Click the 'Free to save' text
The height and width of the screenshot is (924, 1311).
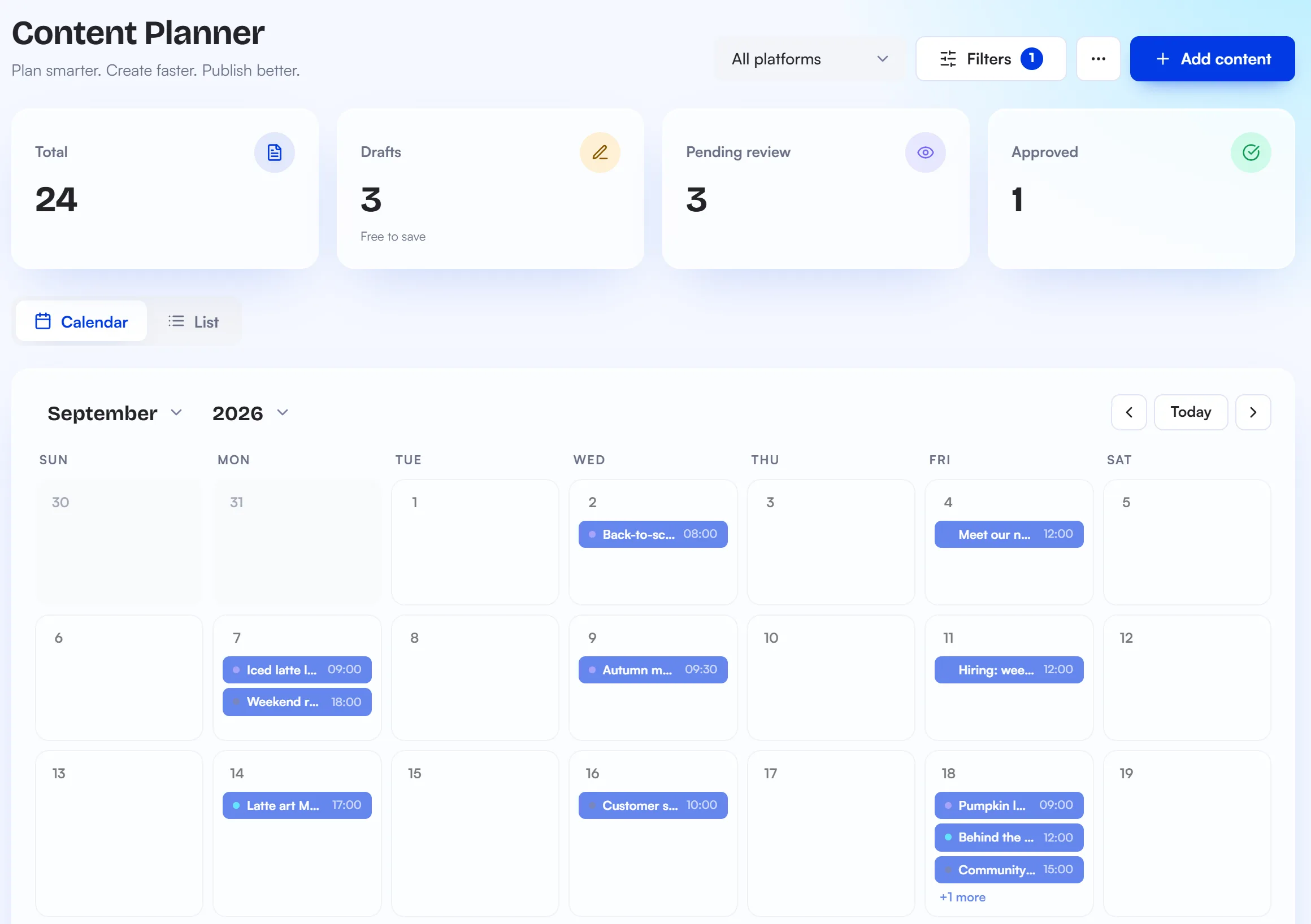pos(393,236)
